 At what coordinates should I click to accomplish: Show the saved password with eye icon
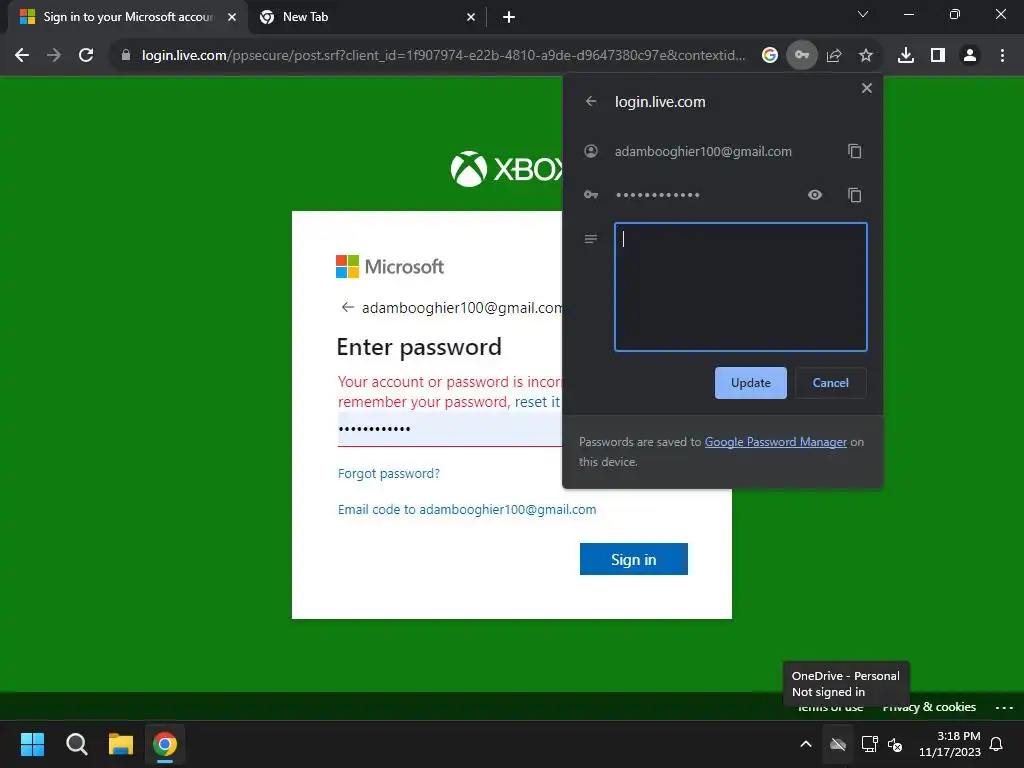click(x=815, y=195)
